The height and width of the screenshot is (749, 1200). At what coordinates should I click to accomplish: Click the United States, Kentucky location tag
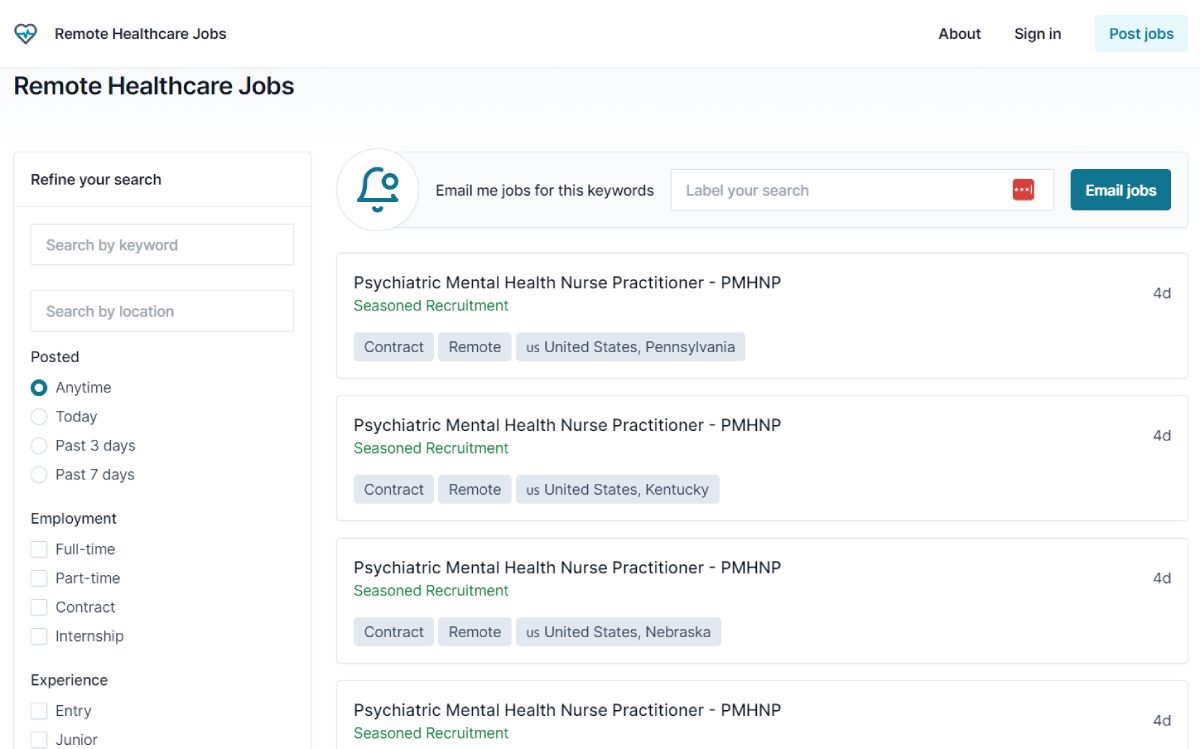coord(618,490)
